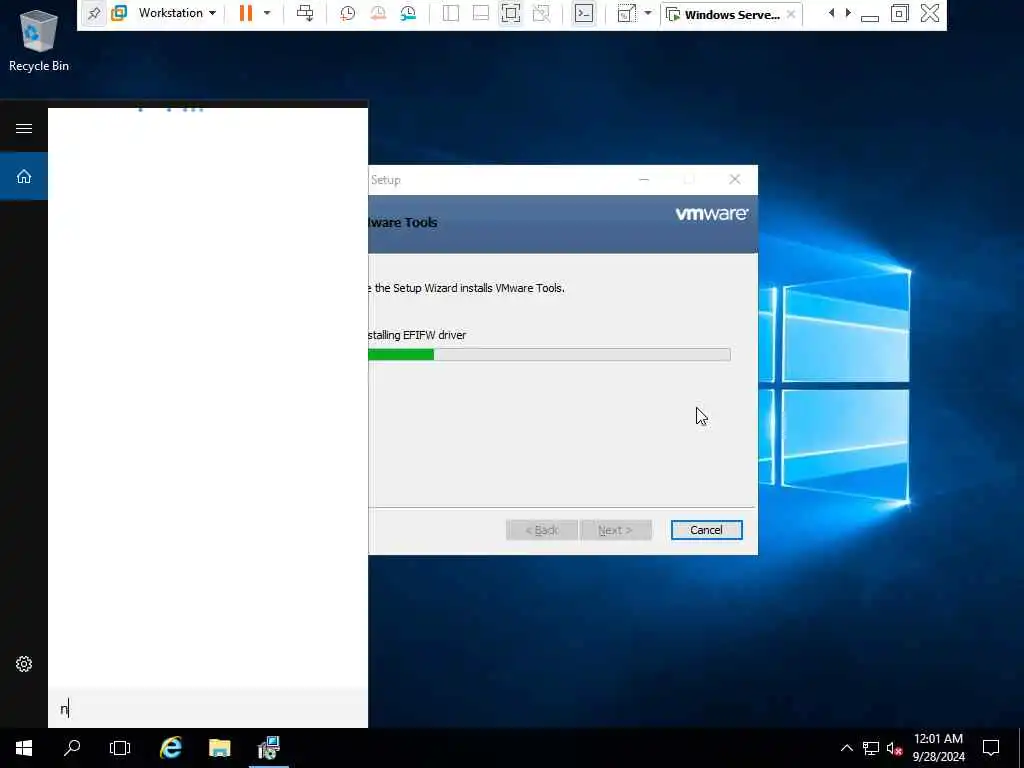1024x768 pixels.
Task: Click the disabled Next button in Setup
Action: pos(615,530)
